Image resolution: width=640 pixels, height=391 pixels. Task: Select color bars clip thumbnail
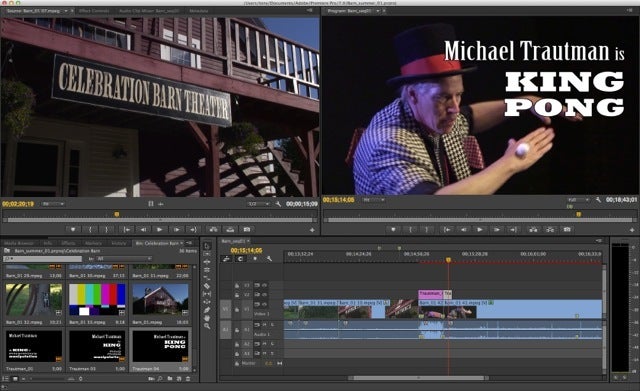[97, 300]
